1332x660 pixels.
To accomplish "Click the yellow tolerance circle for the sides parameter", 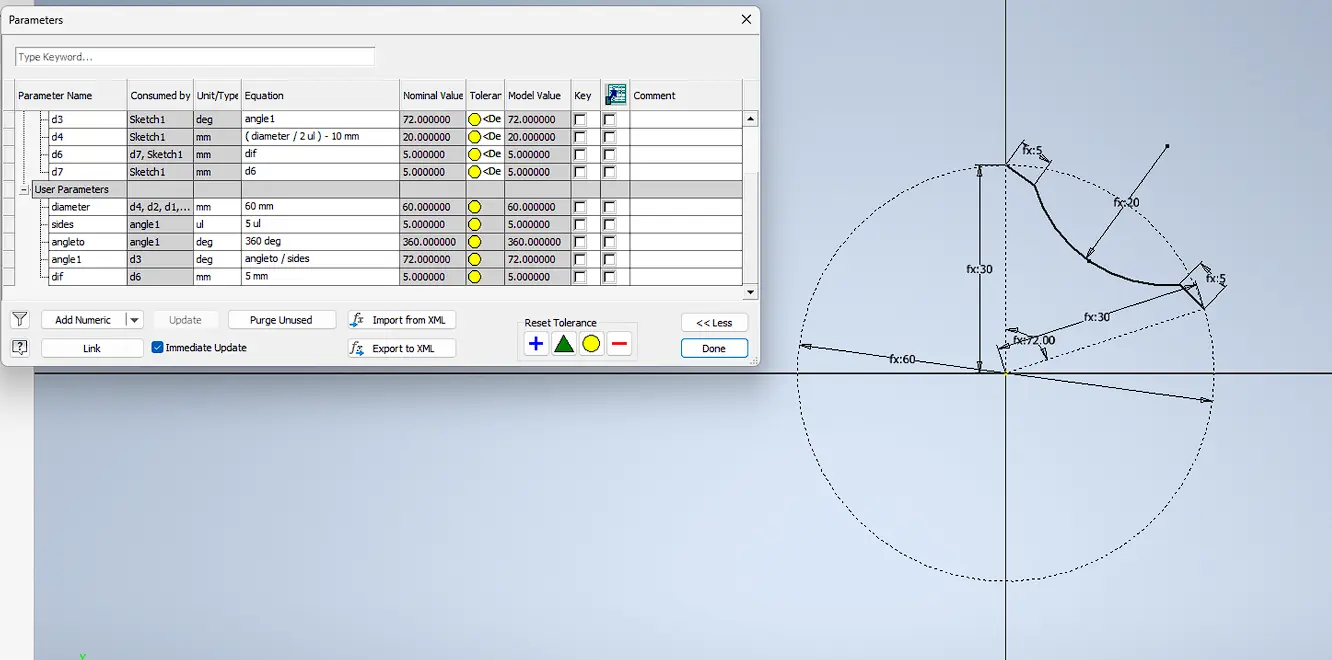I will [473, 224].
